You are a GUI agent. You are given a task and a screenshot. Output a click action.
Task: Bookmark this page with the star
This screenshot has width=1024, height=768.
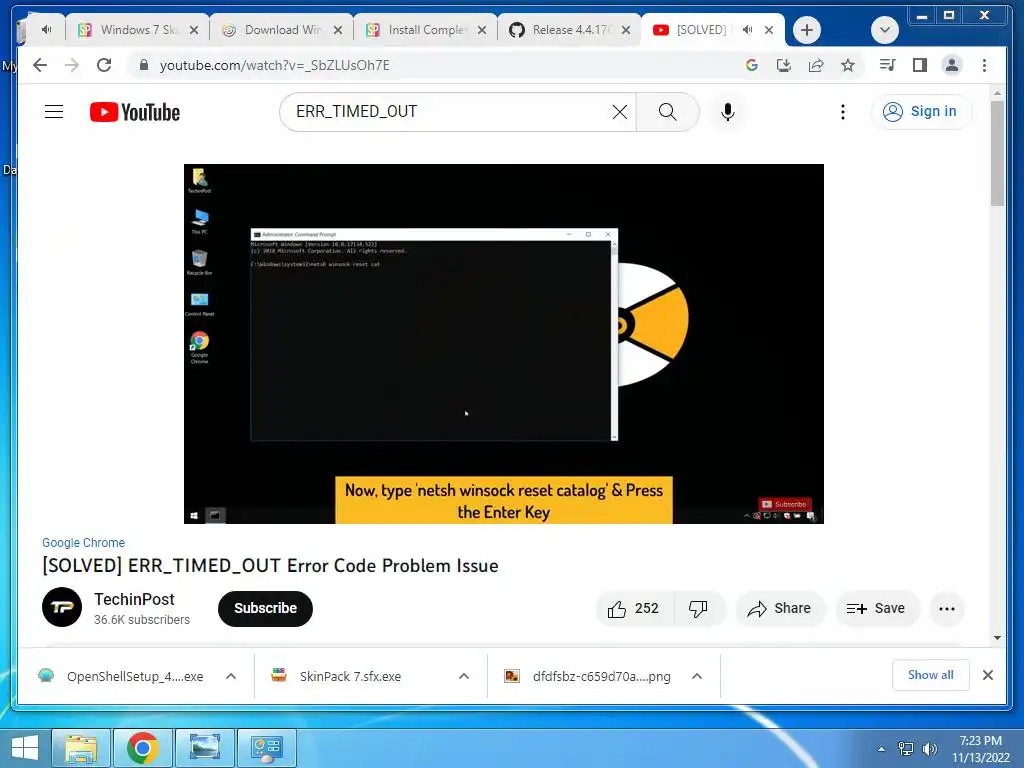click(x=848, y=65)
